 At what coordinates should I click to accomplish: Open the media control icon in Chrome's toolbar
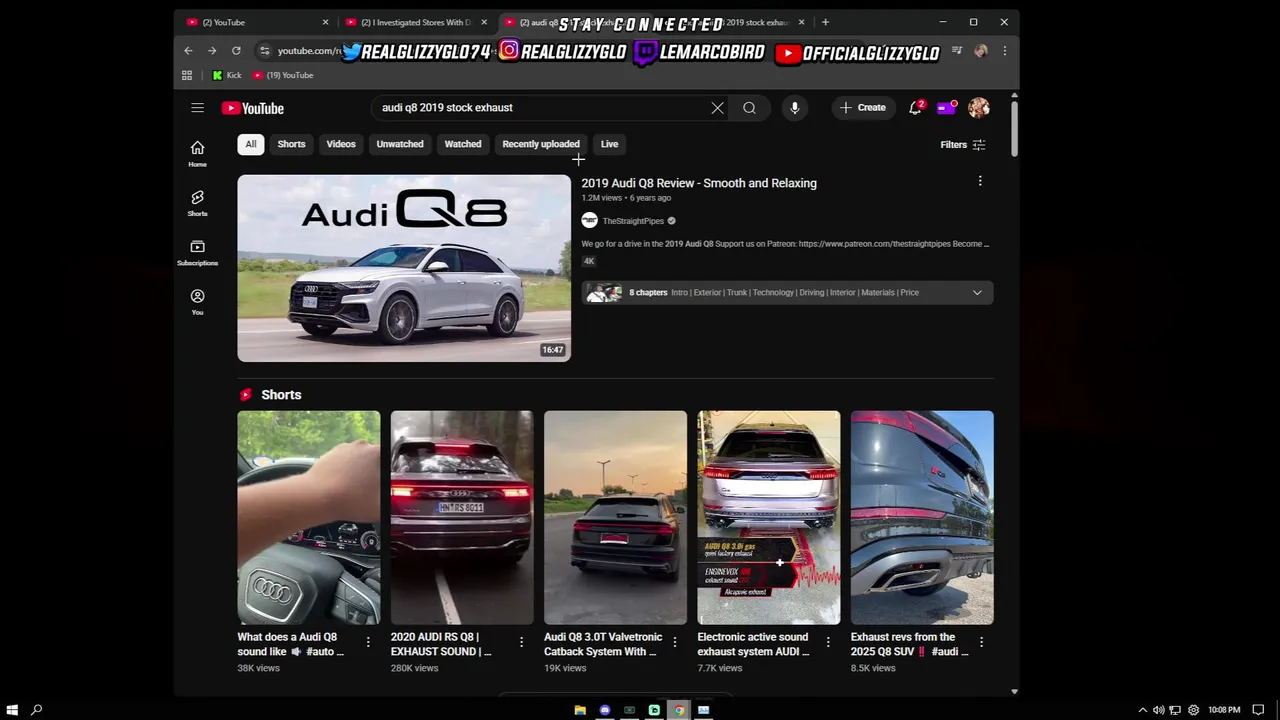coord(957,51)
